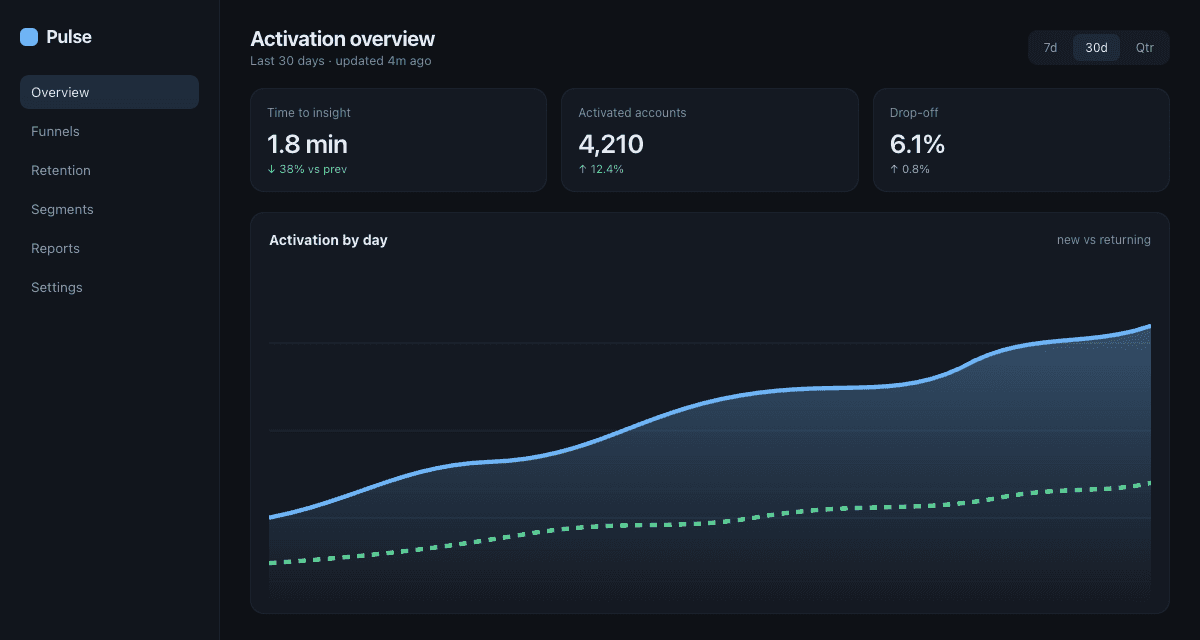Open the Overview sidebar item
Screen dimensions: 1200x640
coord(109,92)
